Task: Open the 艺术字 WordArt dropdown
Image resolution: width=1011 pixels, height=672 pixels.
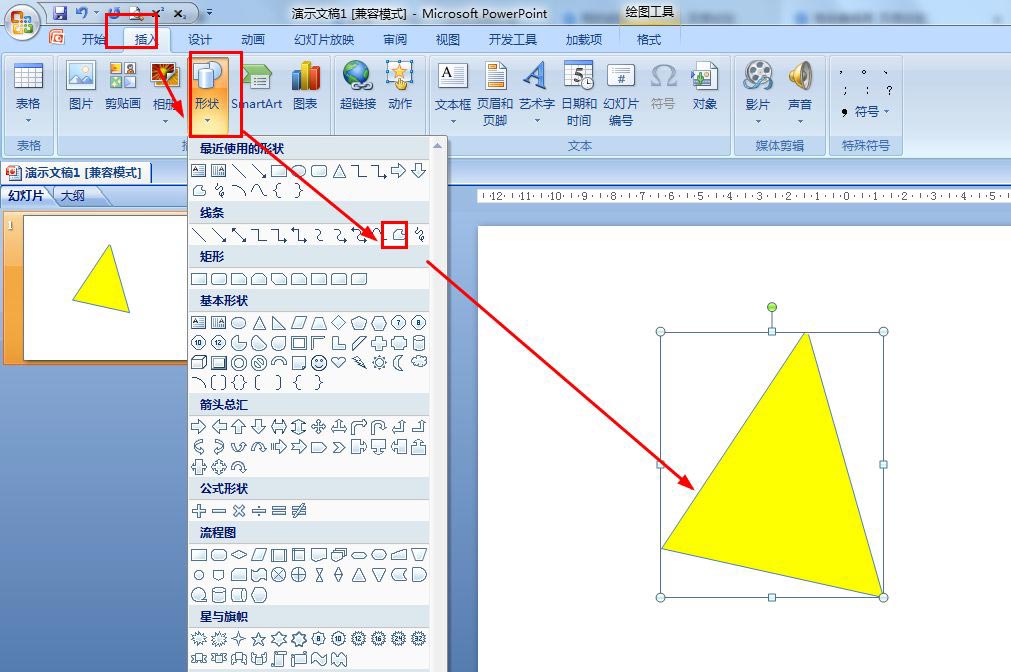Action: pos(536,121)
